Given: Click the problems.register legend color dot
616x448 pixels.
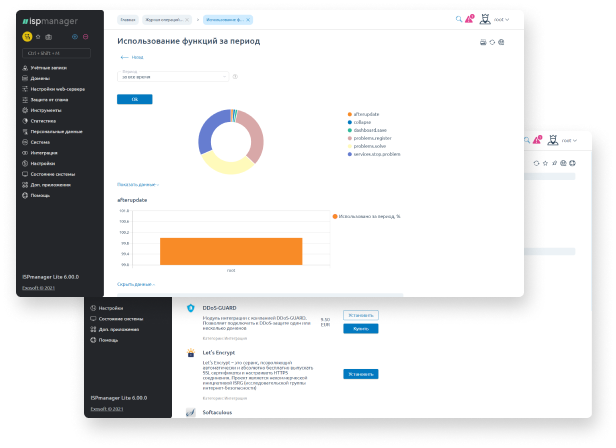Looking at the screenshot, I should (350, 138).
